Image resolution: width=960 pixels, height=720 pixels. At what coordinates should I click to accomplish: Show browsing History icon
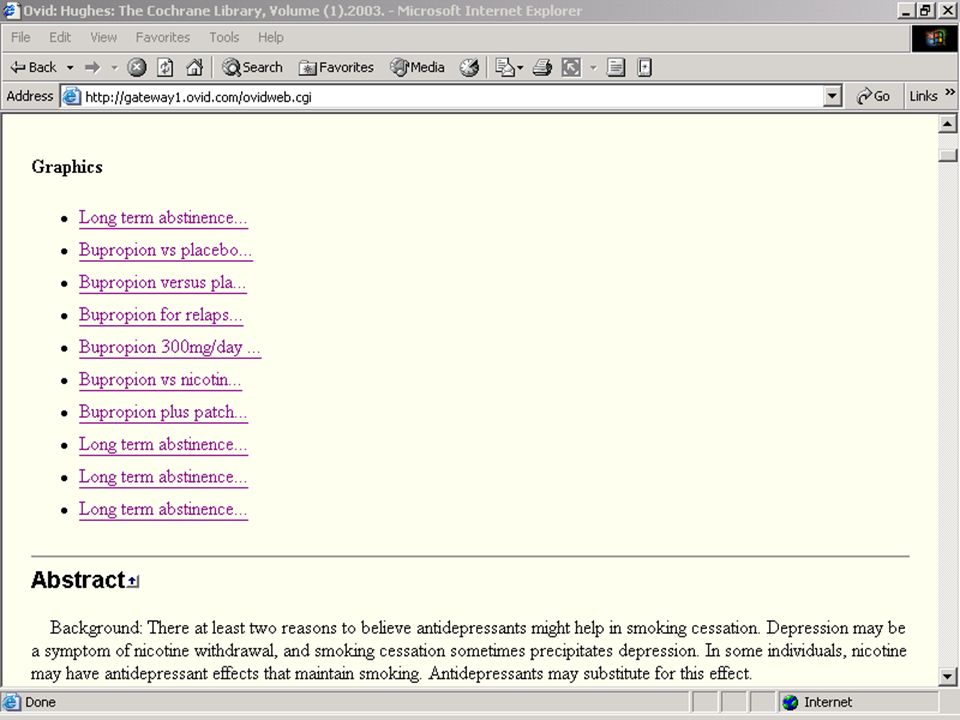point(470,67)
